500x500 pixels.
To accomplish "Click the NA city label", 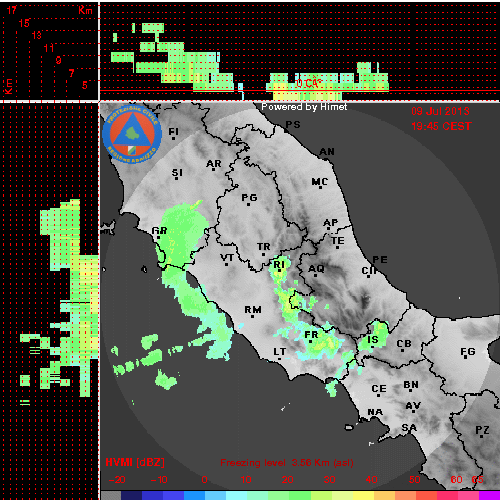I will click(x=375, y=412).
